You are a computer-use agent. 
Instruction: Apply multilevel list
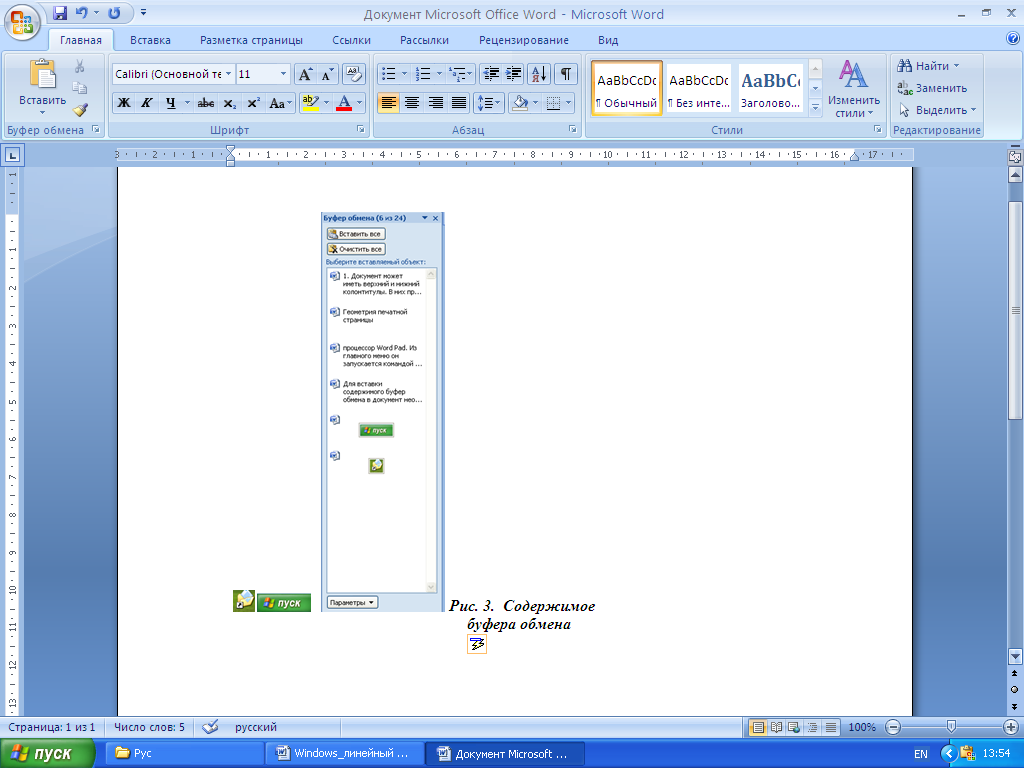(458, 74)
